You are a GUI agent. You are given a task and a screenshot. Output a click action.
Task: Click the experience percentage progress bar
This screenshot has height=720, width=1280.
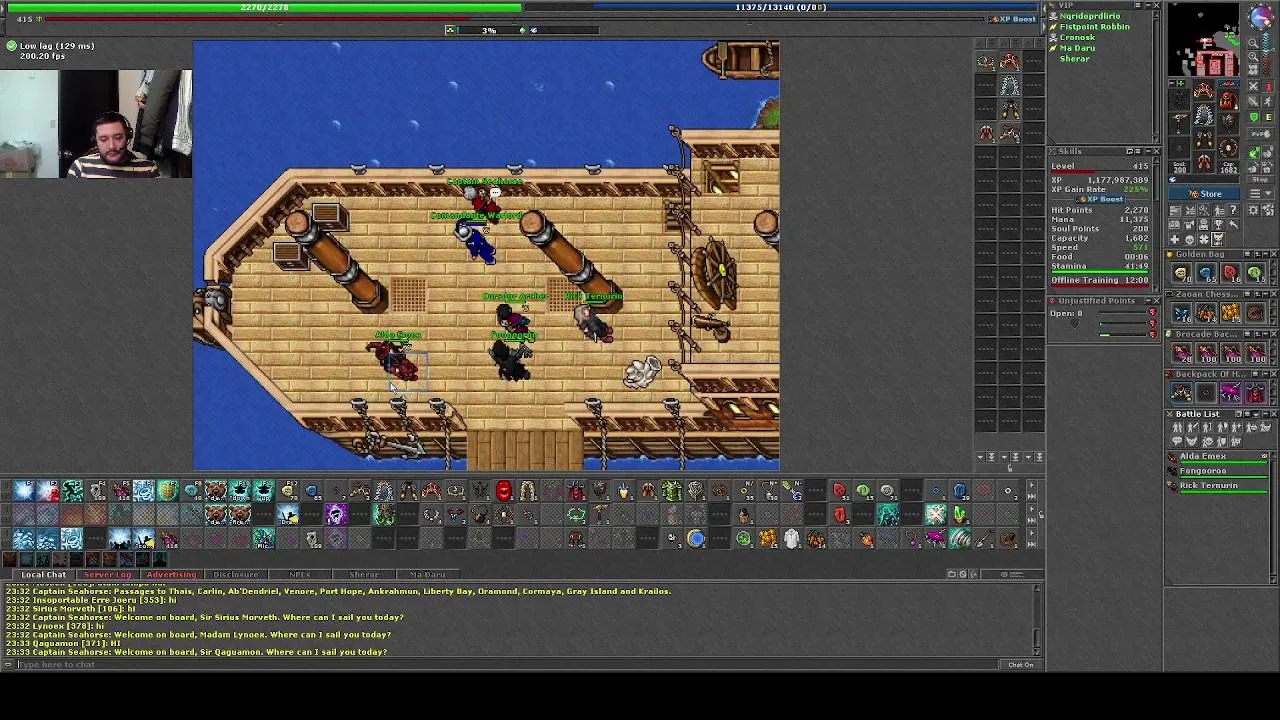(489, 30)
